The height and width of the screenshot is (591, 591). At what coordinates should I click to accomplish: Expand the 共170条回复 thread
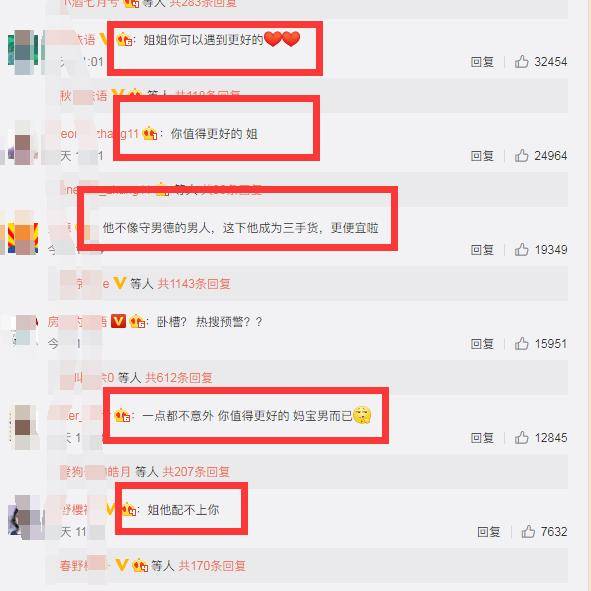[212, 565]
